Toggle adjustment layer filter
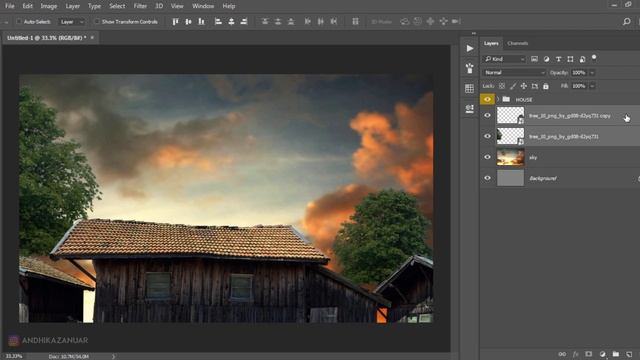The image size is (640, 360). [x=546, y=59]
